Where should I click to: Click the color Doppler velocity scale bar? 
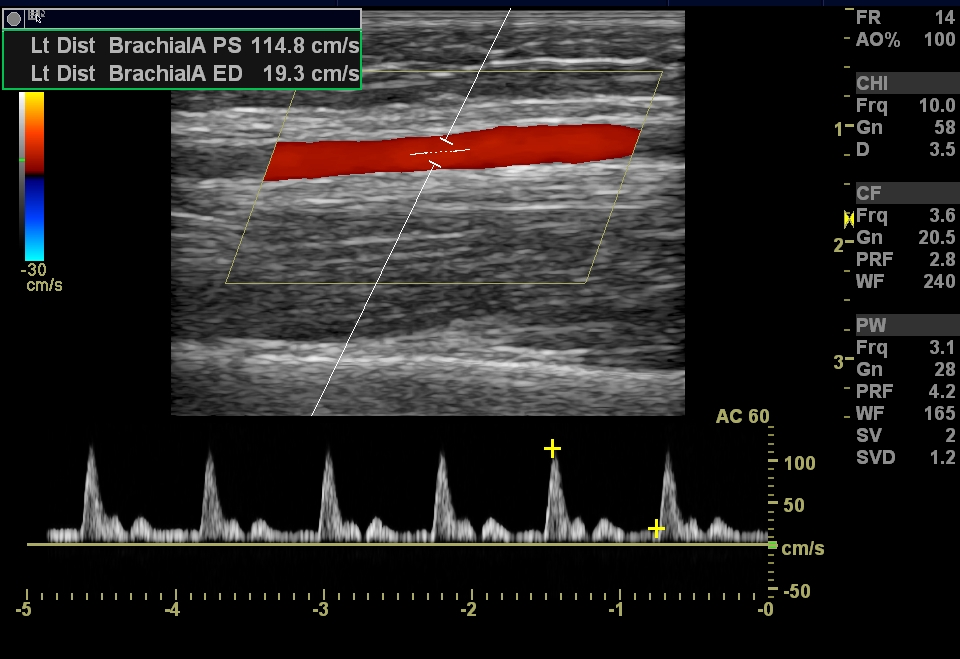[34, 175]
